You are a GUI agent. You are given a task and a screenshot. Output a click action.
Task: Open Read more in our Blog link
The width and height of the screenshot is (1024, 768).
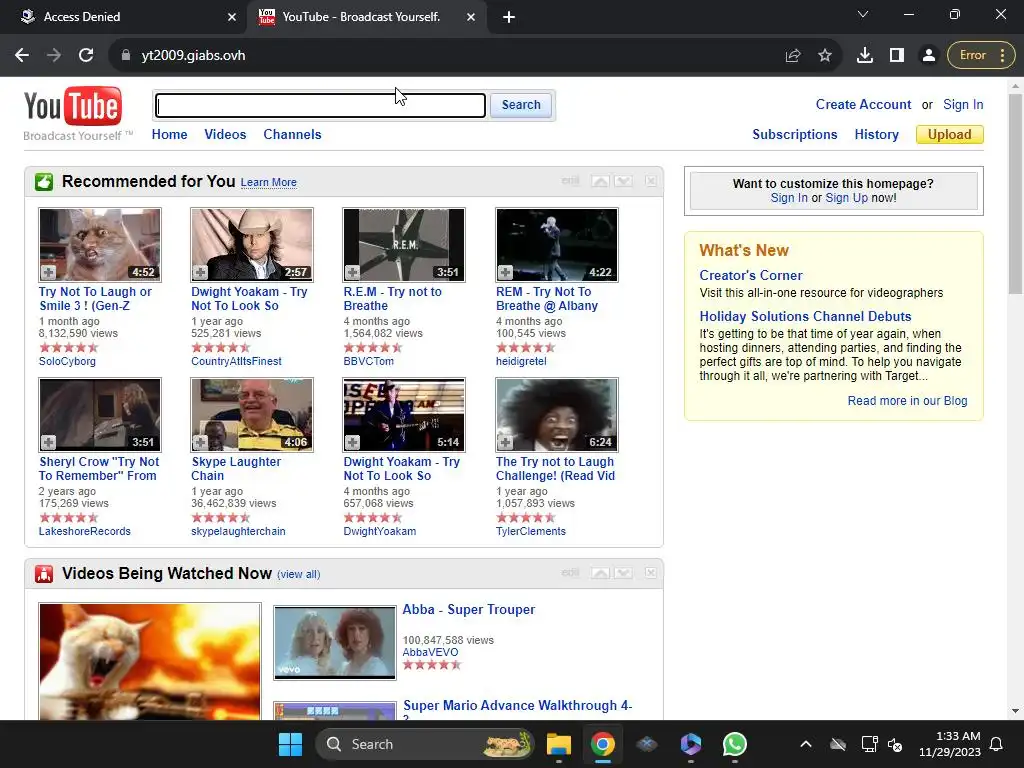click(x=907, y=401)
